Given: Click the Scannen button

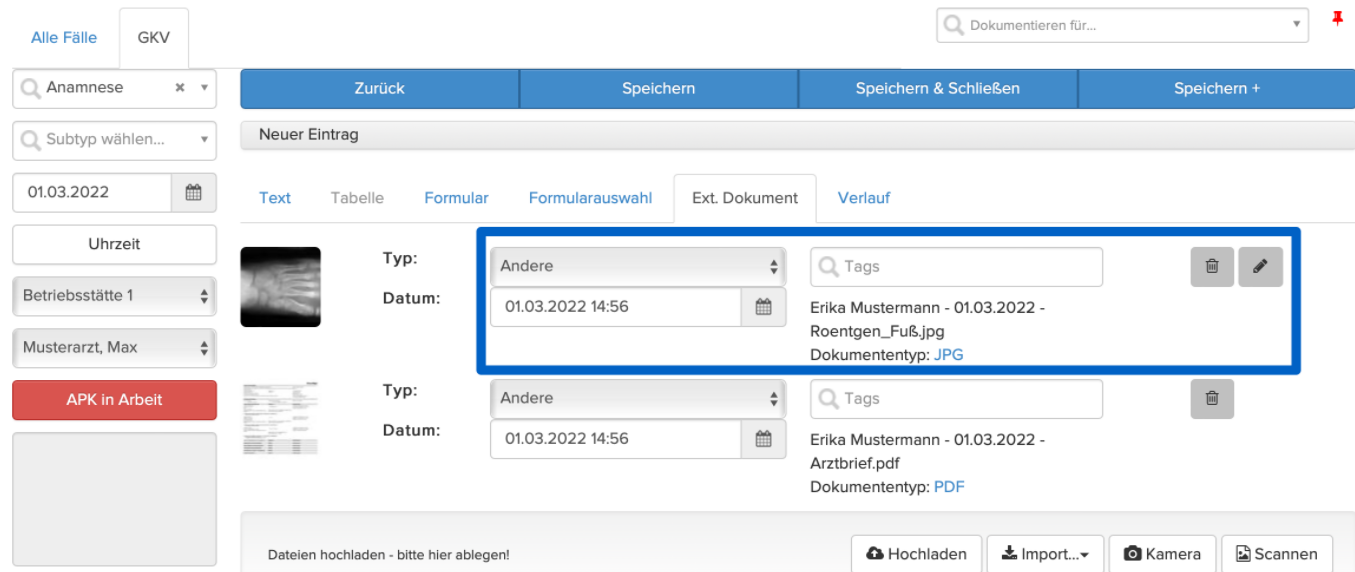Looking at the screenshot, I should [1277, 554].
